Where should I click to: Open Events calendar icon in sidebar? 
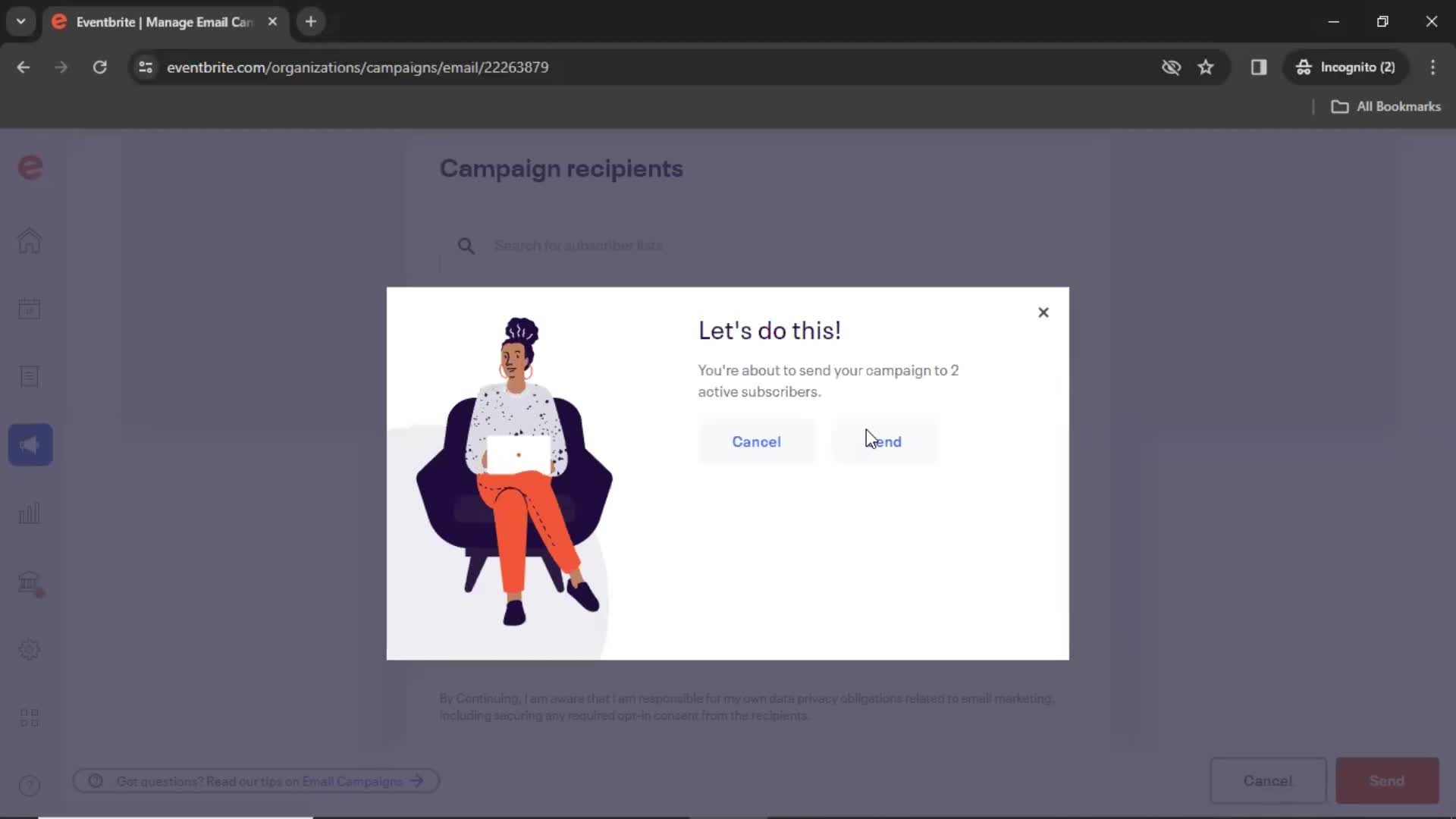click(30, 309)
